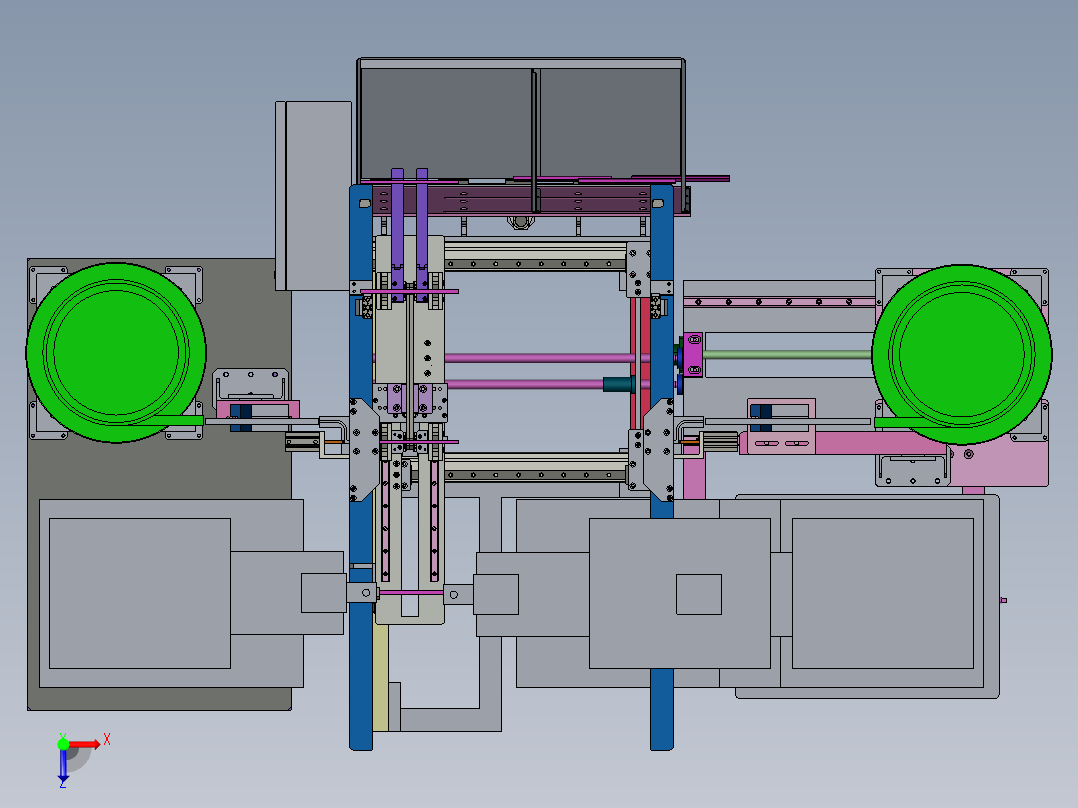This screenshot has height=808, width=1078.
Task: Click the blue Z axis arrow of triad
Action: [63, 765]
